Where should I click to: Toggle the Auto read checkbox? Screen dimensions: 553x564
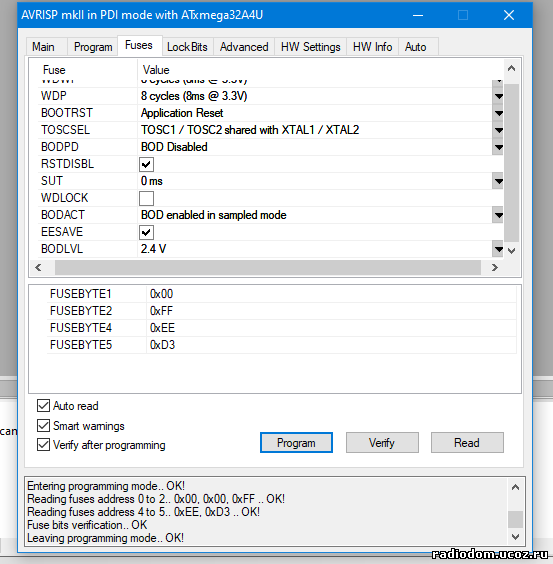coord(44,405)
